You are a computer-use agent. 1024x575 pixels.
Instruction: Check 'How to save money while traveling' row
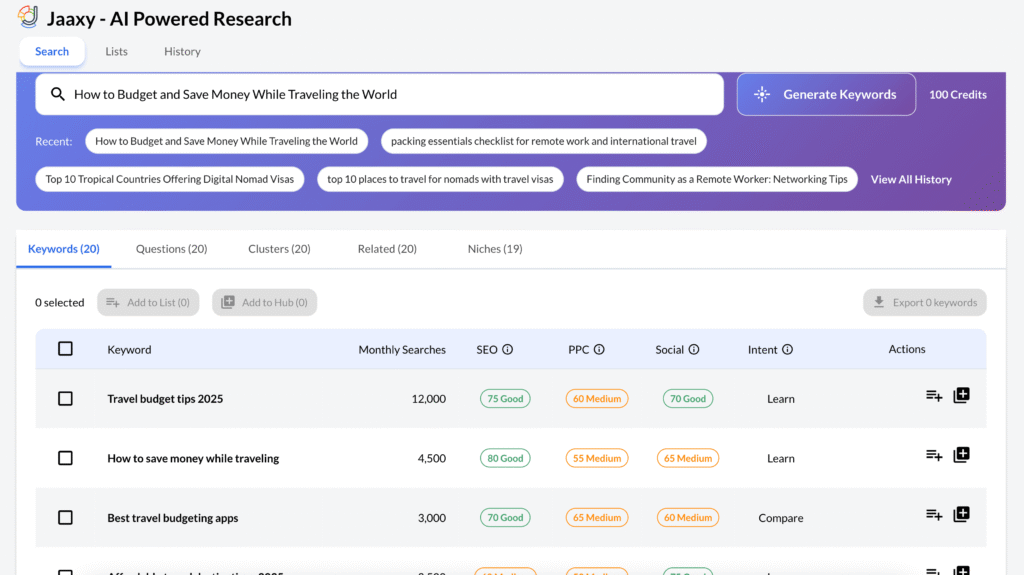click(x=65, y=458)
